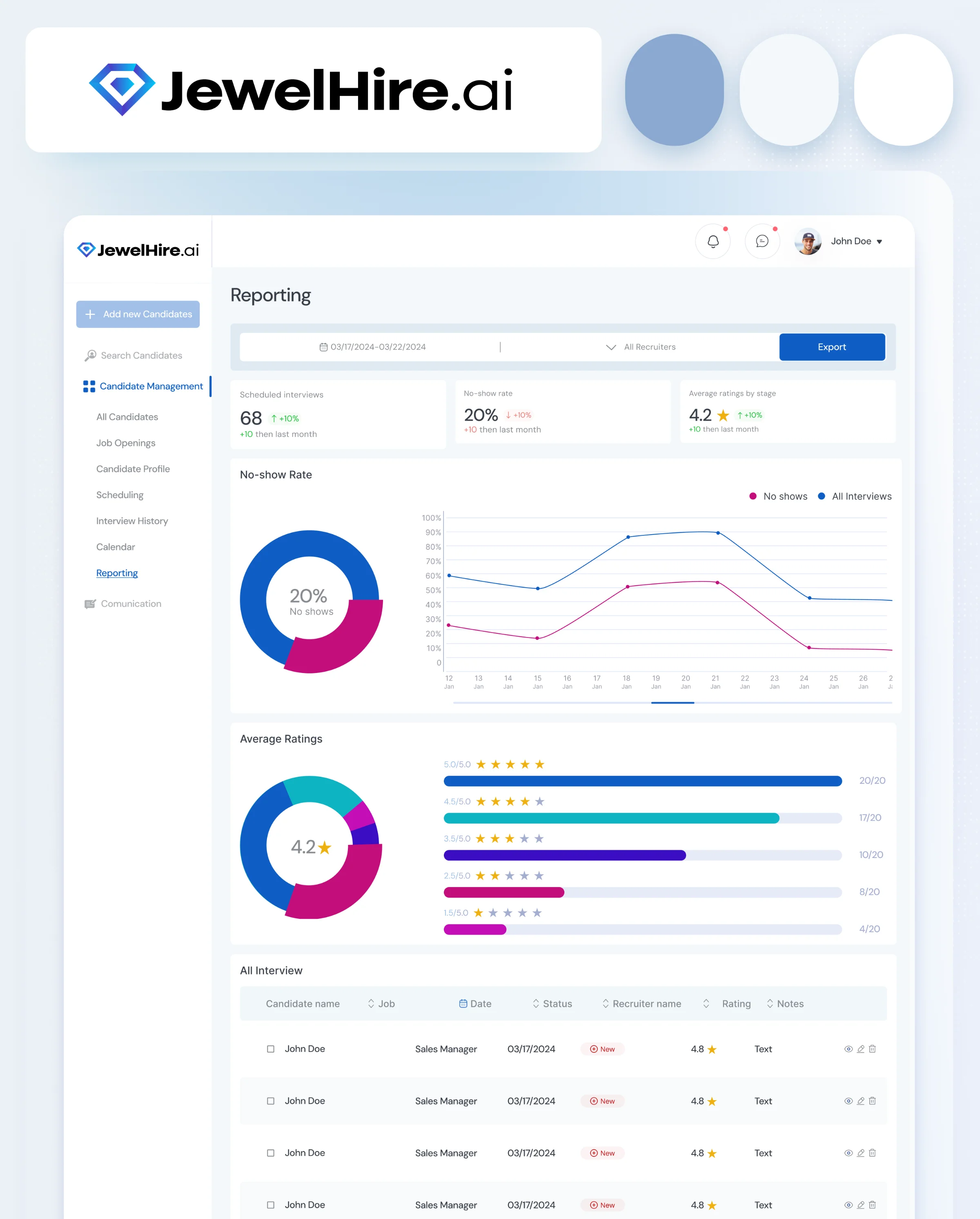The image size is (980, 1219).
Task: Expand the John Doe account dropdown arrow
Action: click(x=879, y=242)
